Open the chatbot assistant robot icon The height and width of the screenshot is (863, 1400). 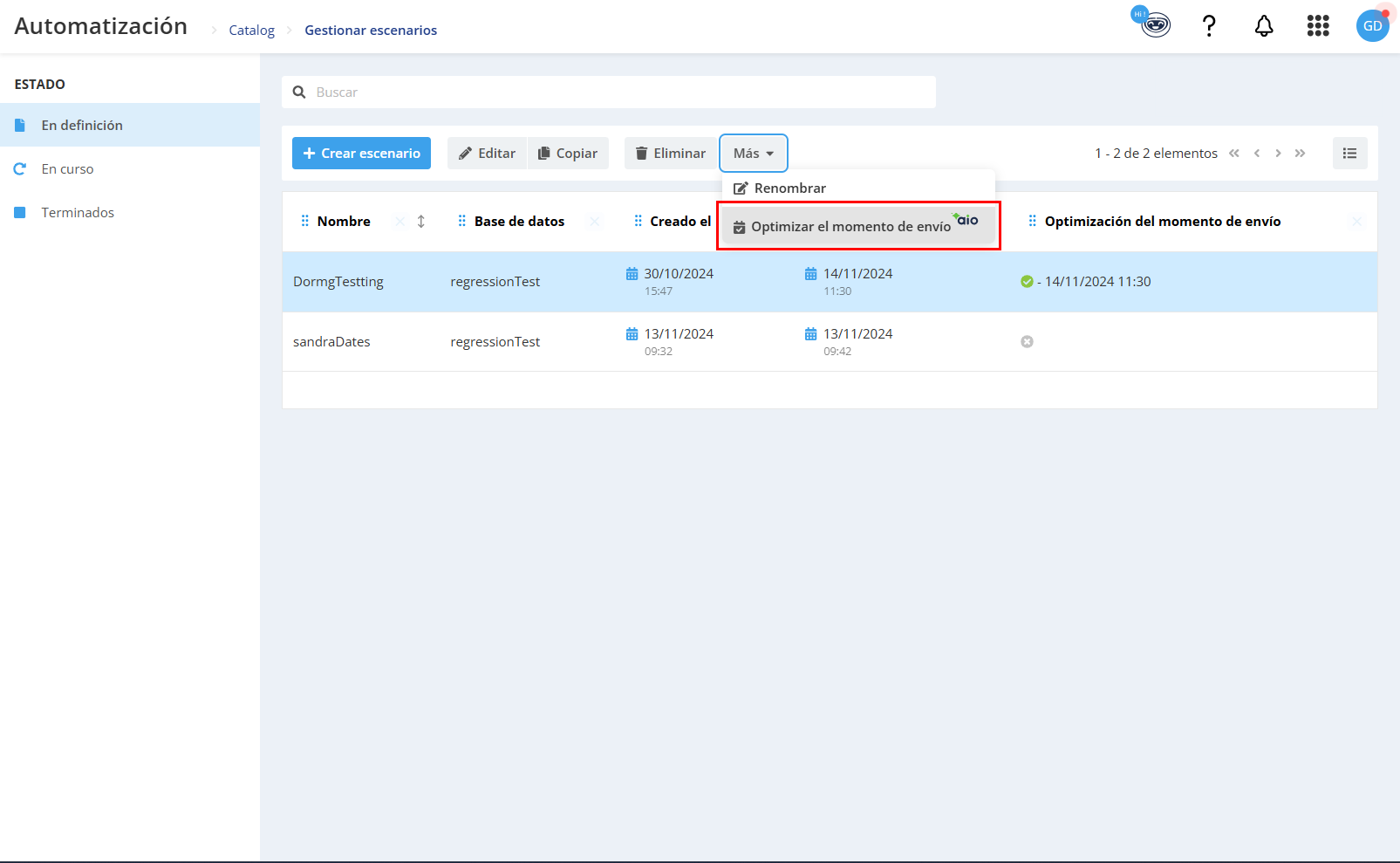point(1155,25)
